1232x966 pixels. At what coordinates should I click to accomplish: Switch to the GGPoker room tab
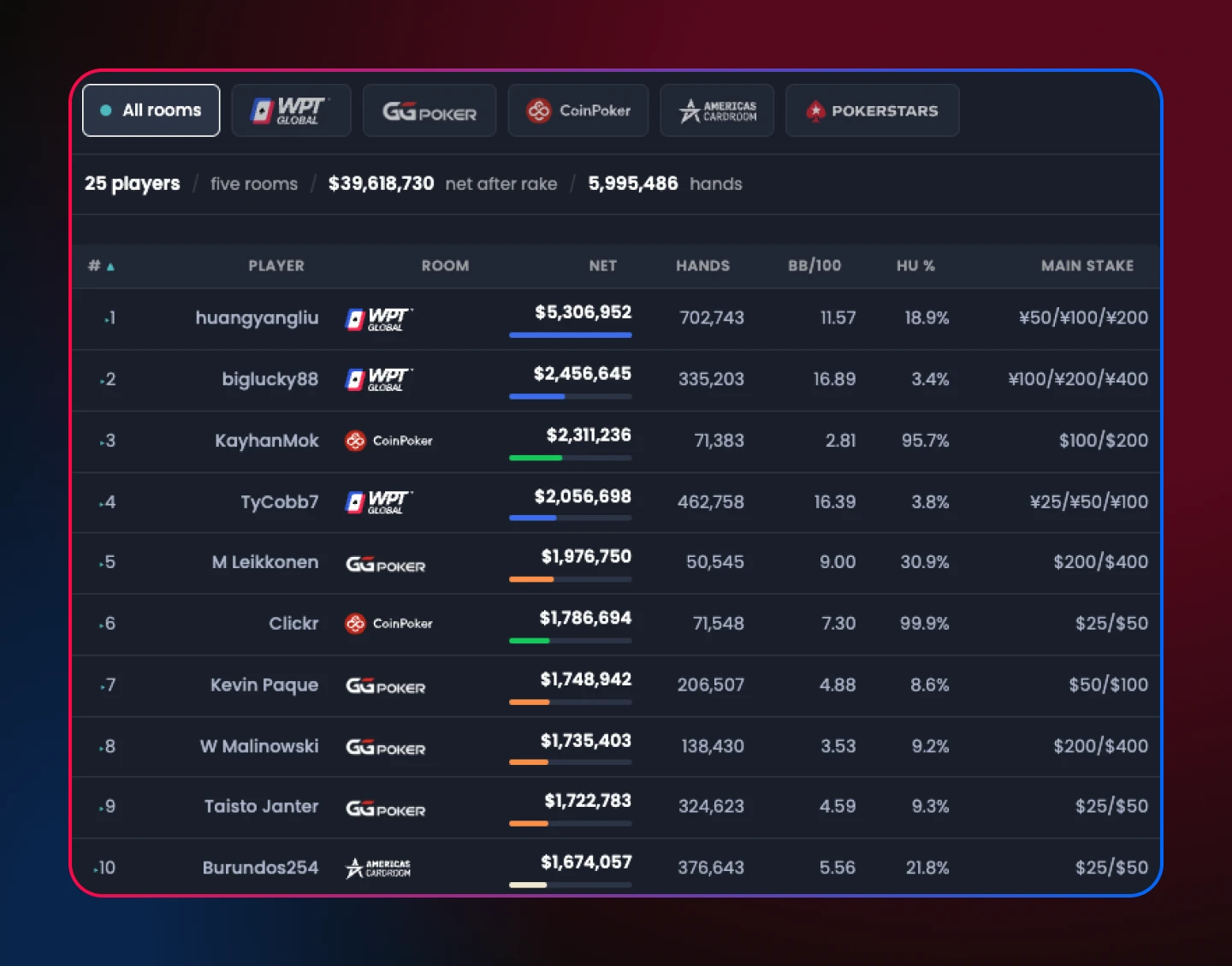[x=429, y=110]
